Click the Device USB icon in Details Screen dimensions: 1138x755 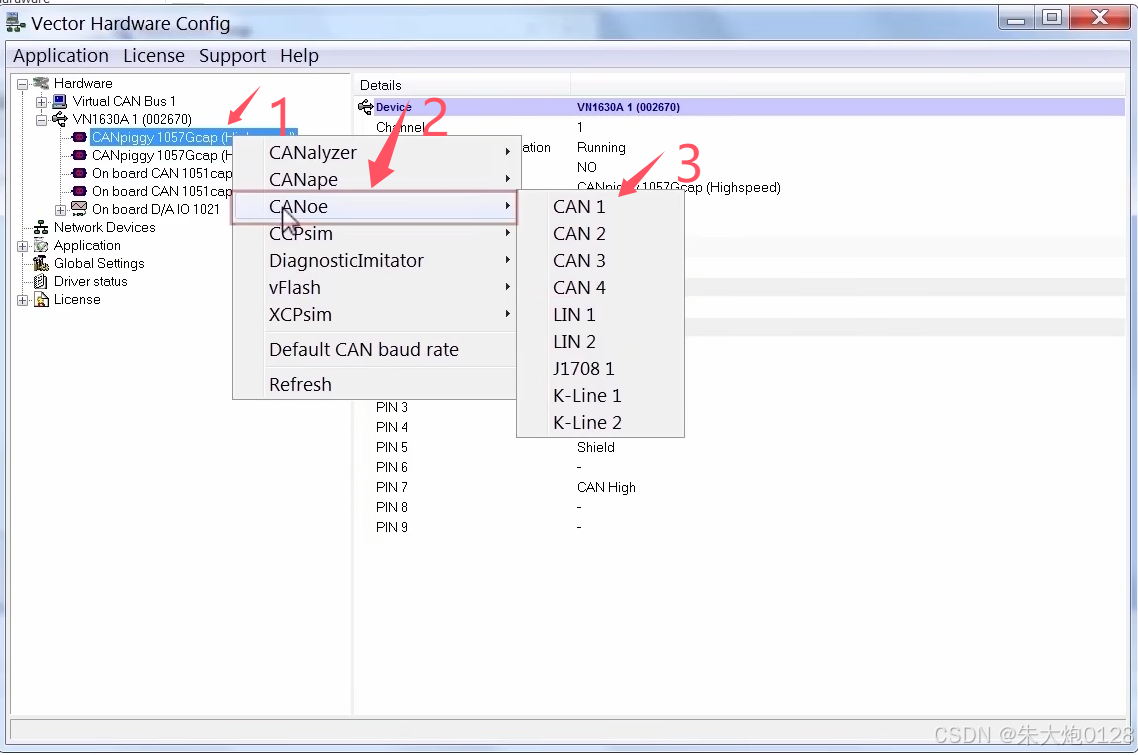click(366, 107)
